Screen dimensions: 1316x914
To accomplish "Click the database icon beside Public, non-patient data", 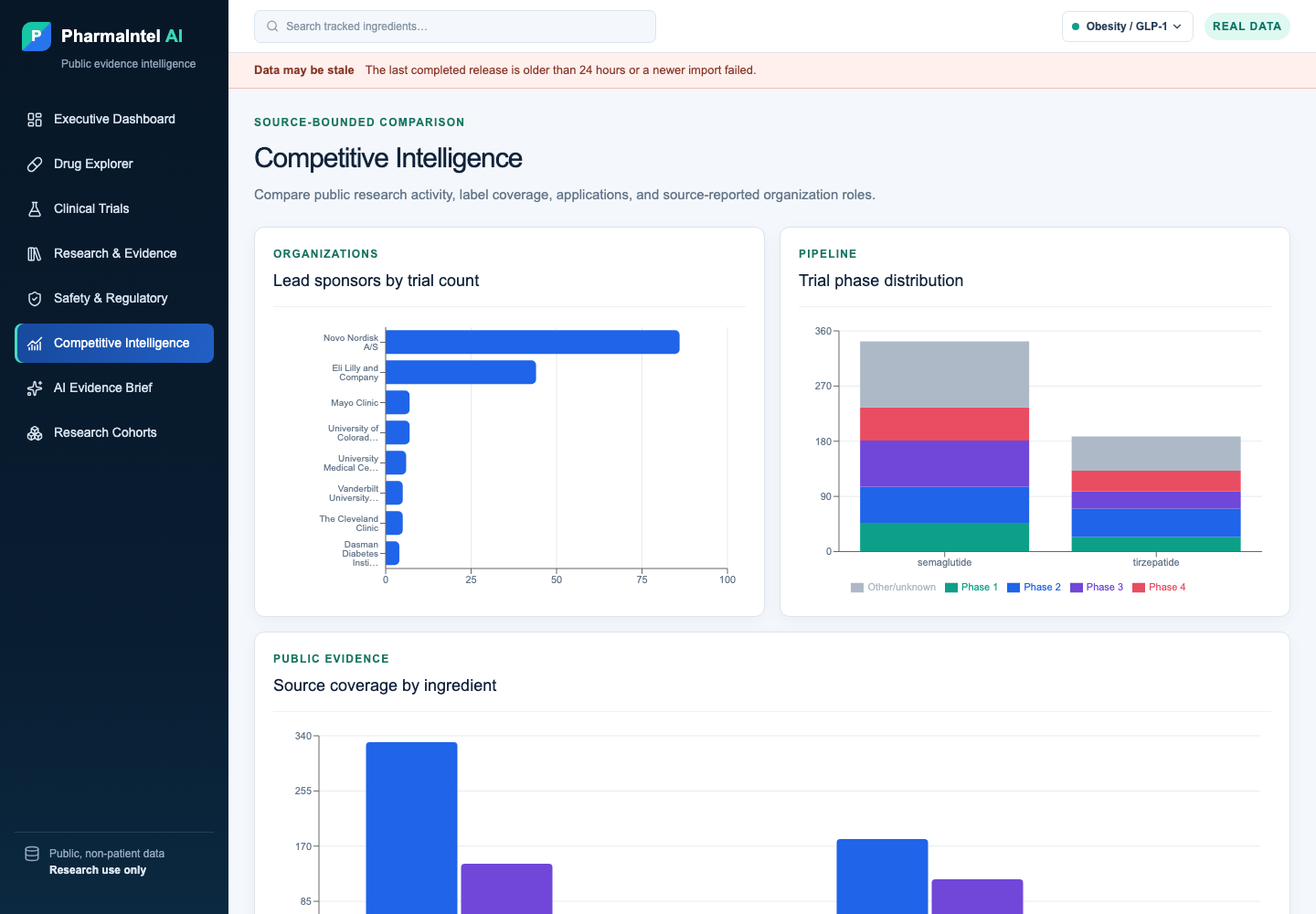I will point(32,854).
